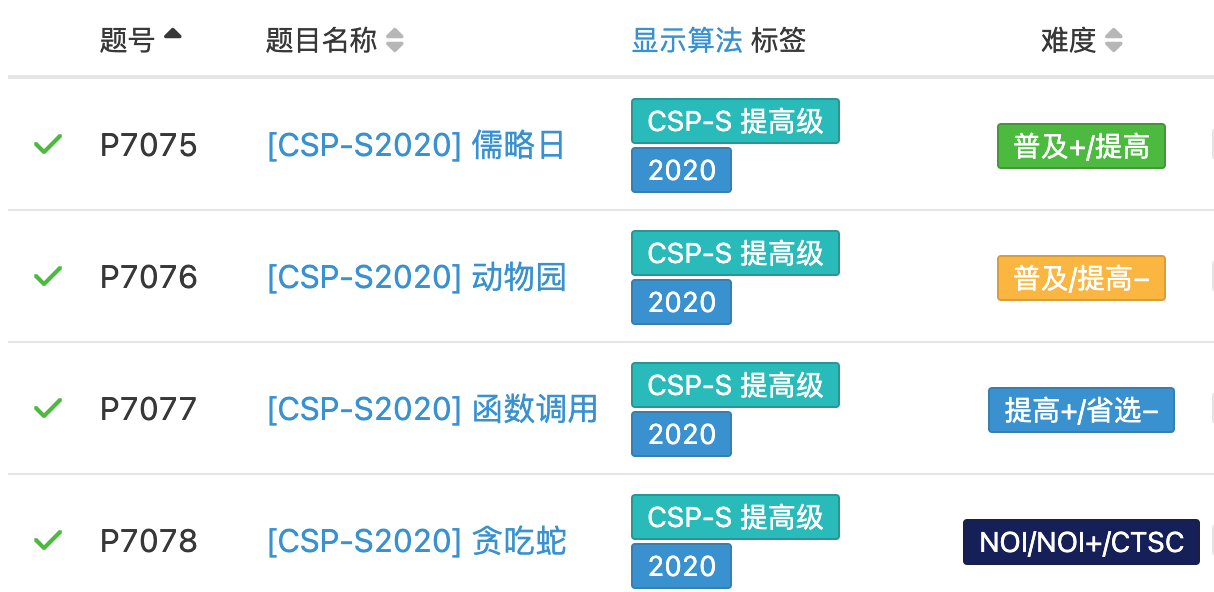The width and height of the screenshot is (1214, 592).
Task: Click the green checkmark beside P7076
Action: coord(48,277)
